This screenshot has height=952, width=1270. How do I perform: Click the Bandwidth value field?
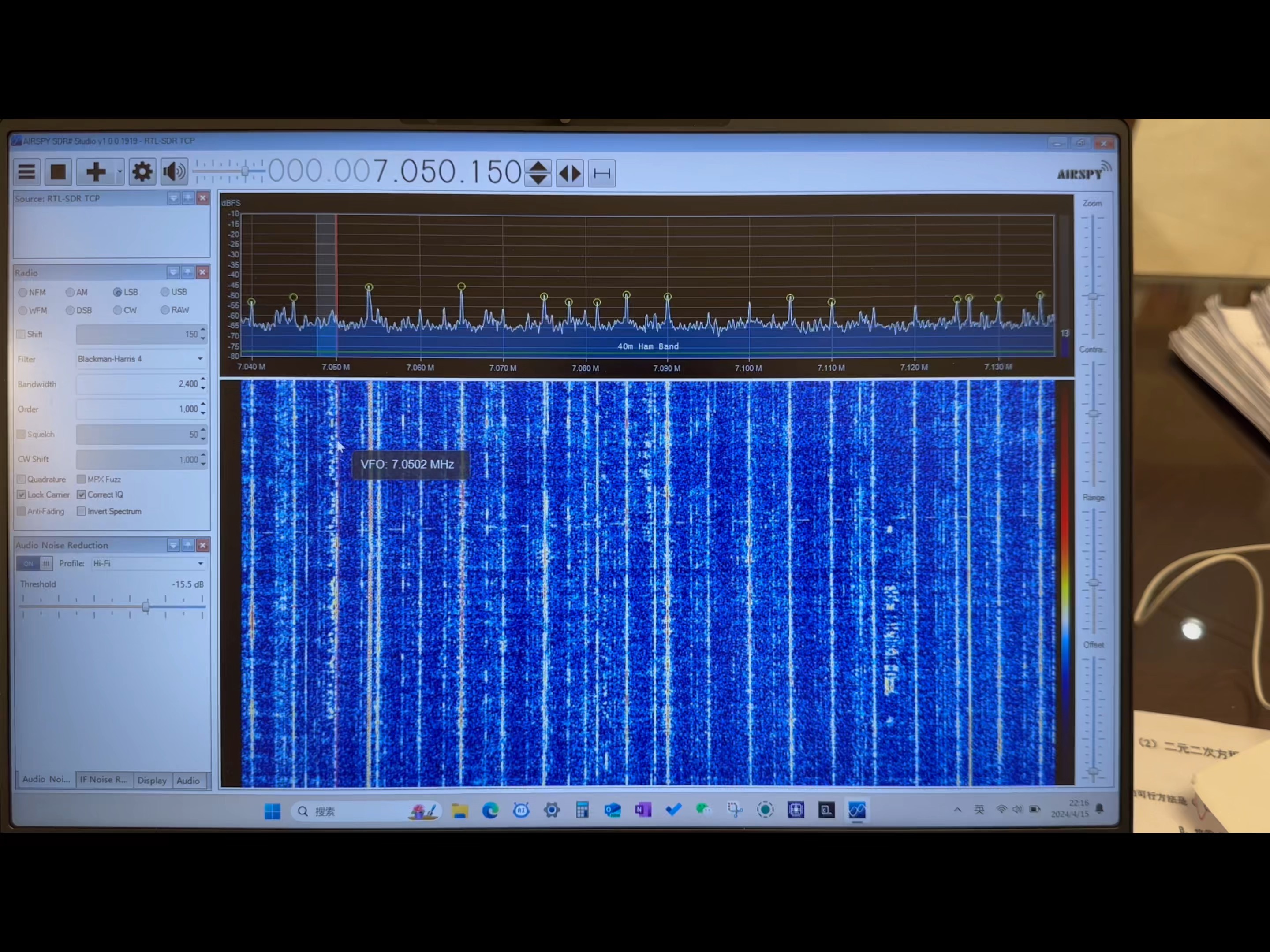[137, 384]
